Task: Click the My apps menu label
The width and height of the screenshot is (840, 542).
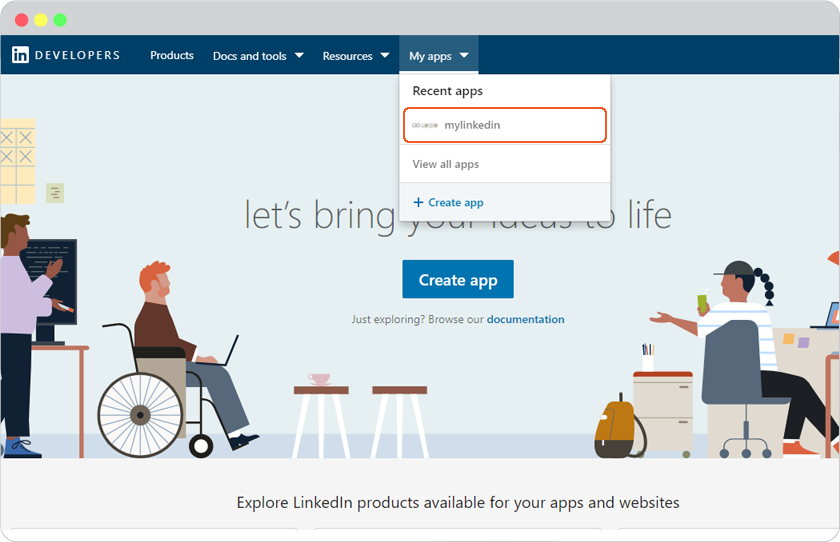Action: click(x=430, y=56)
